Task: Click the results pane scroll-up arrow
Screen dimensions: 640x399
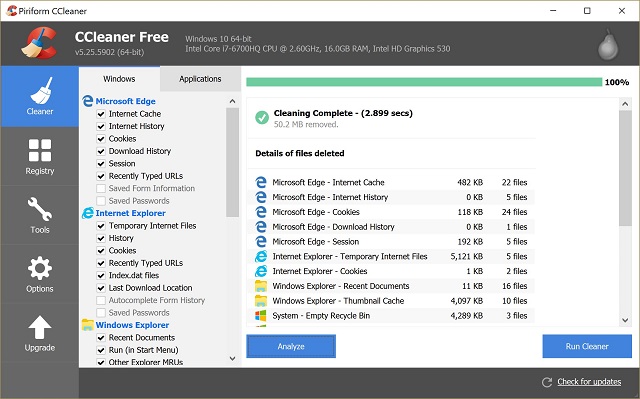Action: pyautogui.click(x=625, y=104)
